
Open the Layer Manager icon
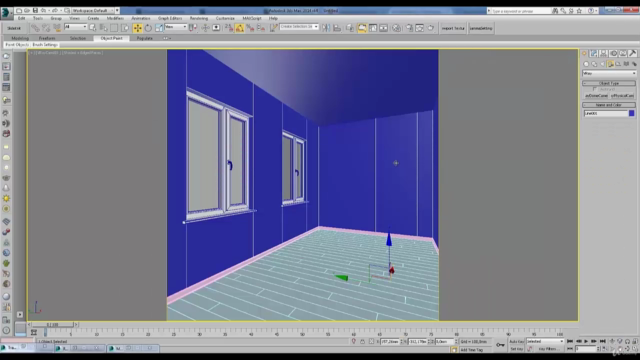click(350, 28)
